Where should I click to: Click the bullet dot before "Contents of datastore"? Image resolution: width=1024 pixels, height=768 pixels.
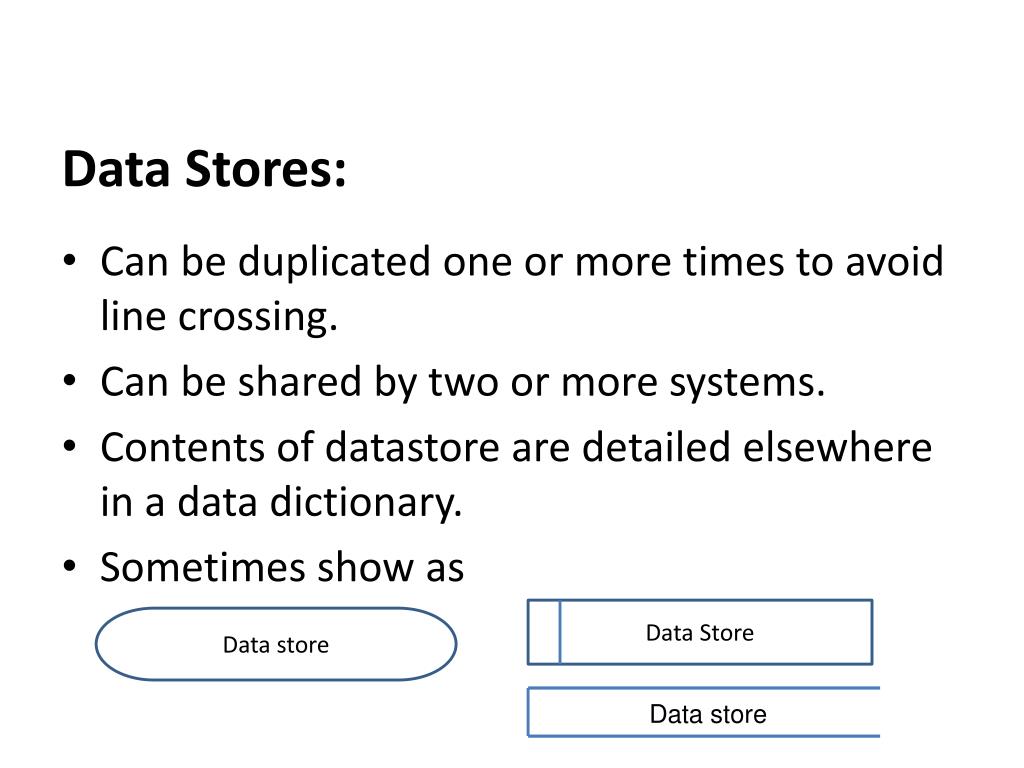tap(70, 446)
